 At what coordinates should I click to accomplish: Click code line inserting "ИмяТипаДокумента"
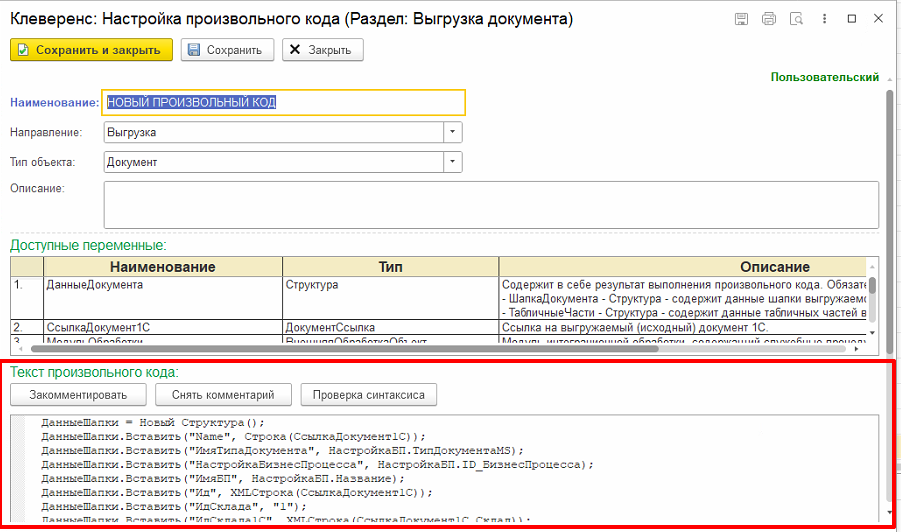click(x=282, y=451)
